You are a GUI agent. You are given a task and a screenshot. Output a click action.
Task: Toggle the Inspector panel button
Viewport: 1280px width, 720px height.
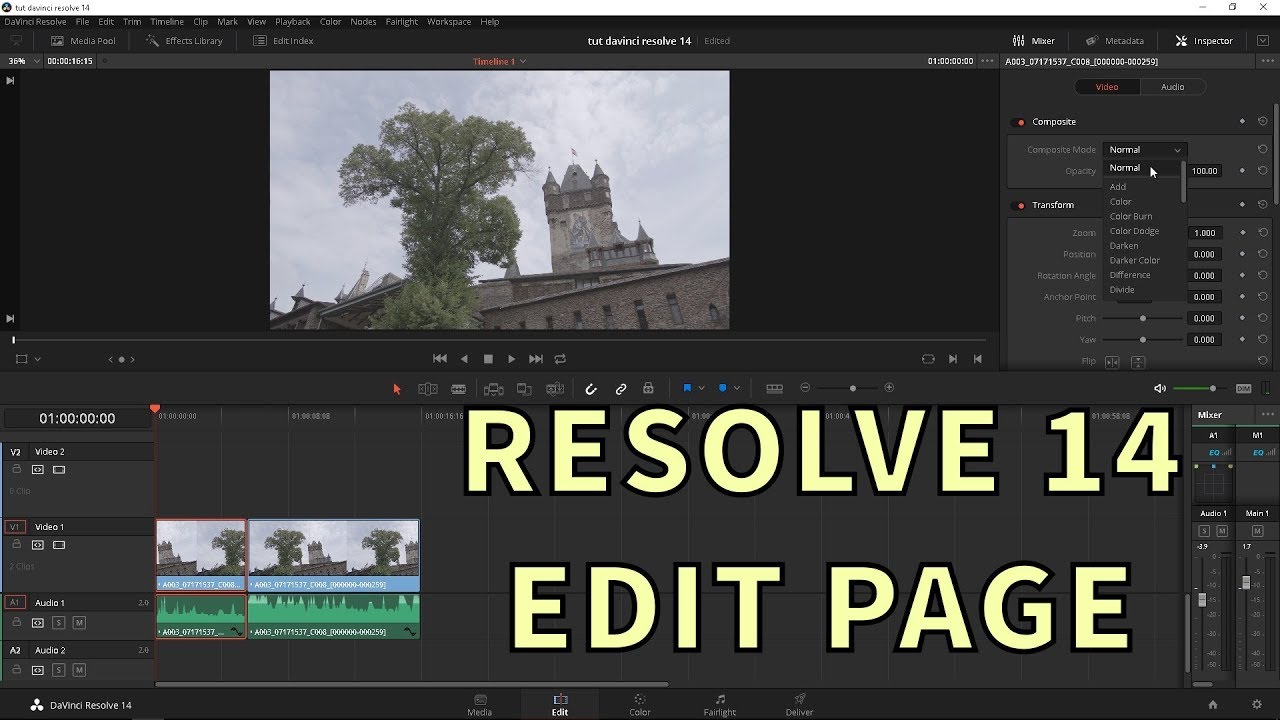pos(1204,41)
